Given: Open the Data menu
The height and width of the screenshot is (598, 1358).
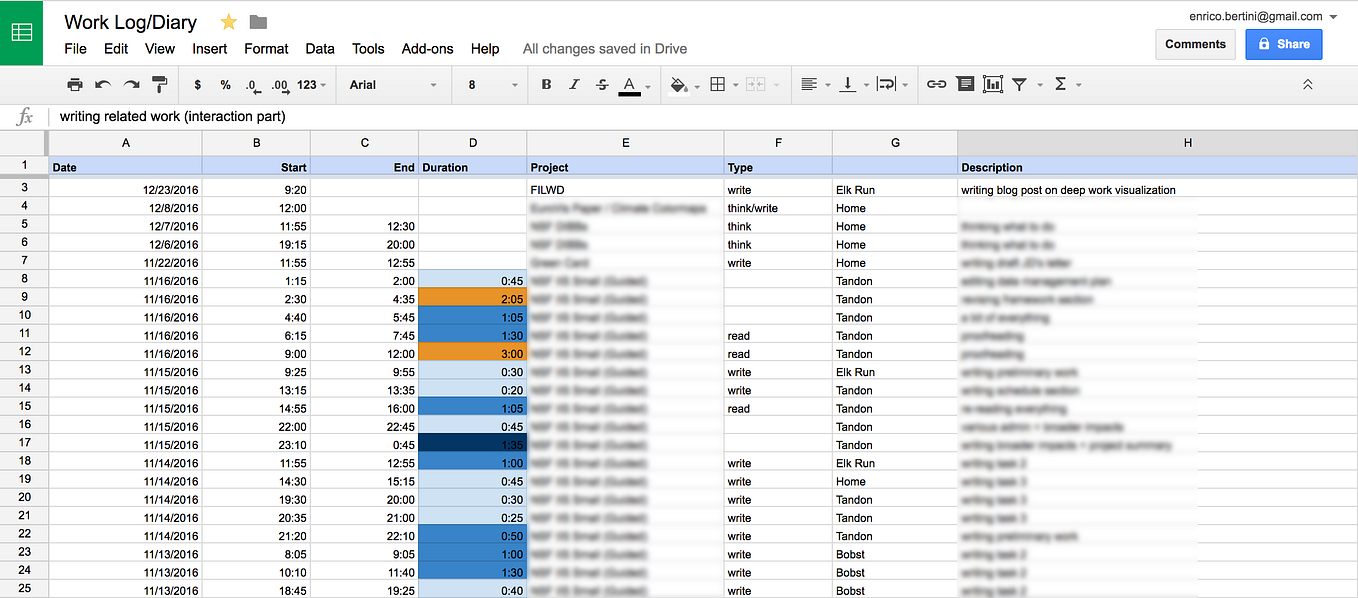Looking at the screenshot, I should (x=320, y=48).
